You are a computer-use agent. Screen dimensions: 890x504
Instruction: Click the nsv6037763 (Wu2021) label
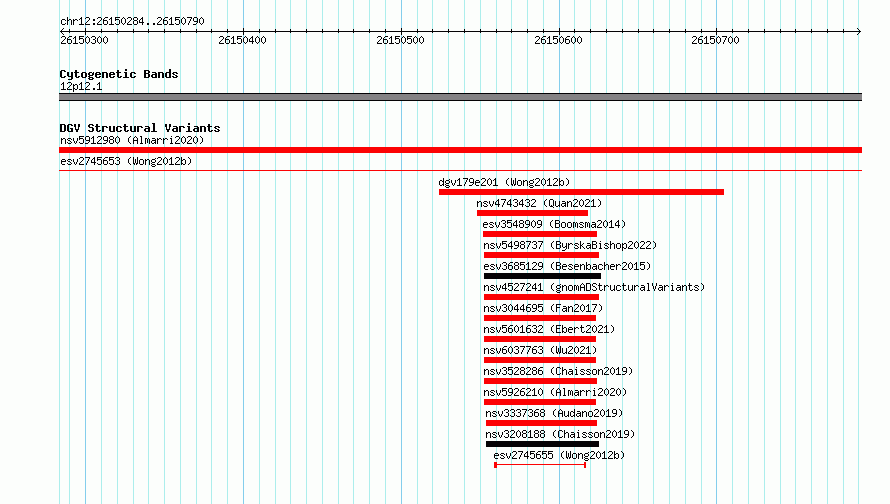540,350
